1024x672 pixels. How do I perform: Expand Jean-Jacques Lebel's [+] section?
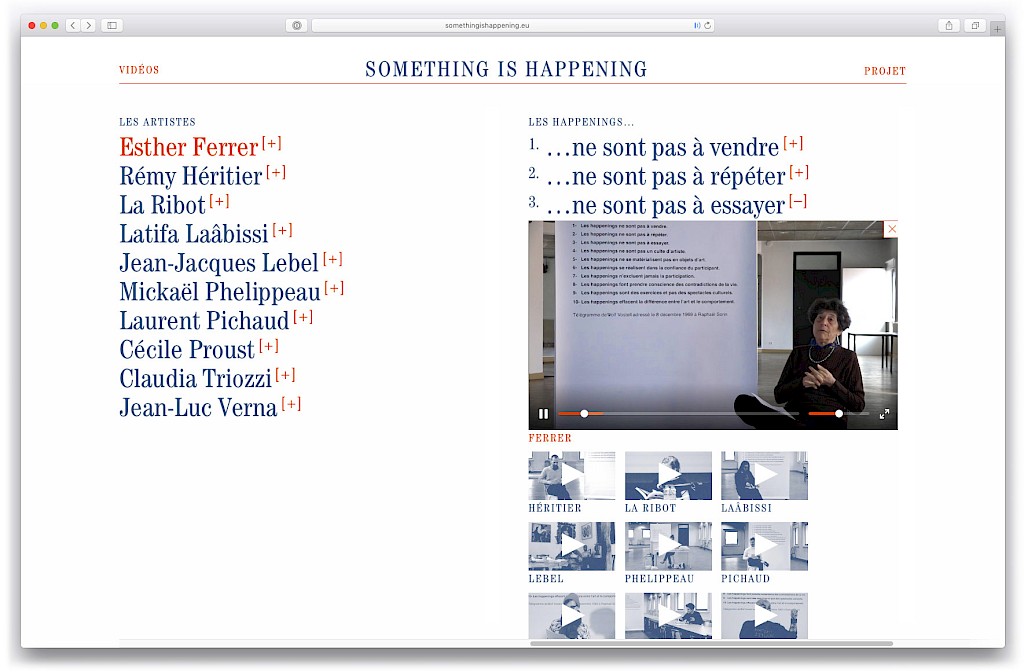(x=332, y=259)
